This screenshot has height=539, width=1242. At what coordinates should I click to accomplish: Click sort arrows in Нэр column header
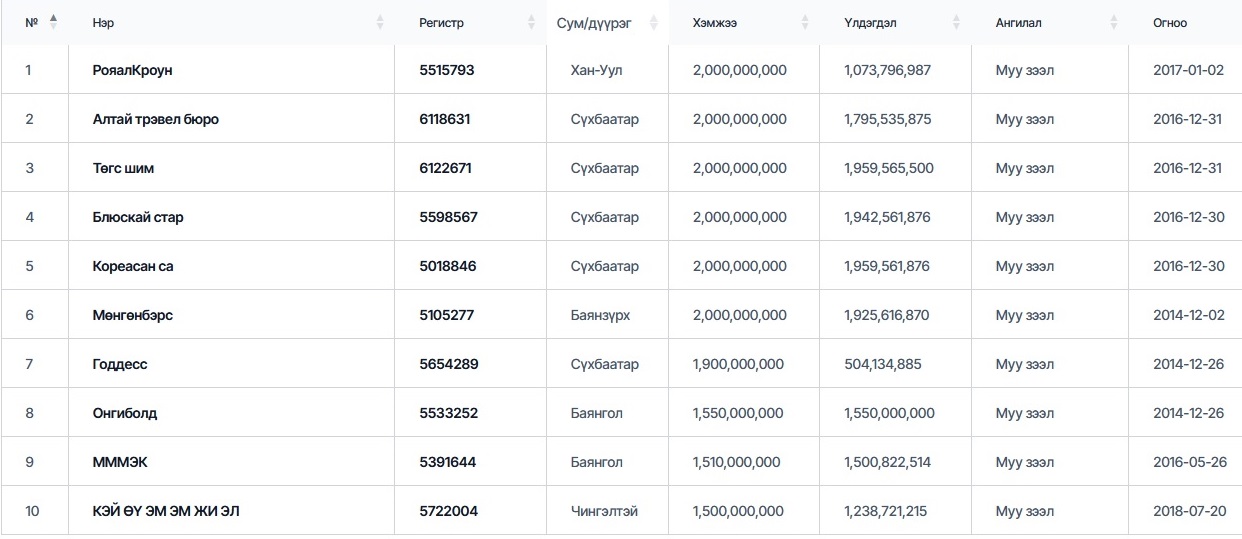click(380, 22)
